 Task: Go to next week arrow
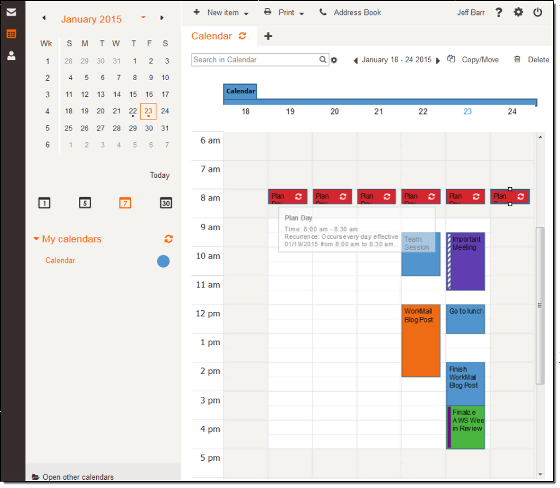pos(438,61)
